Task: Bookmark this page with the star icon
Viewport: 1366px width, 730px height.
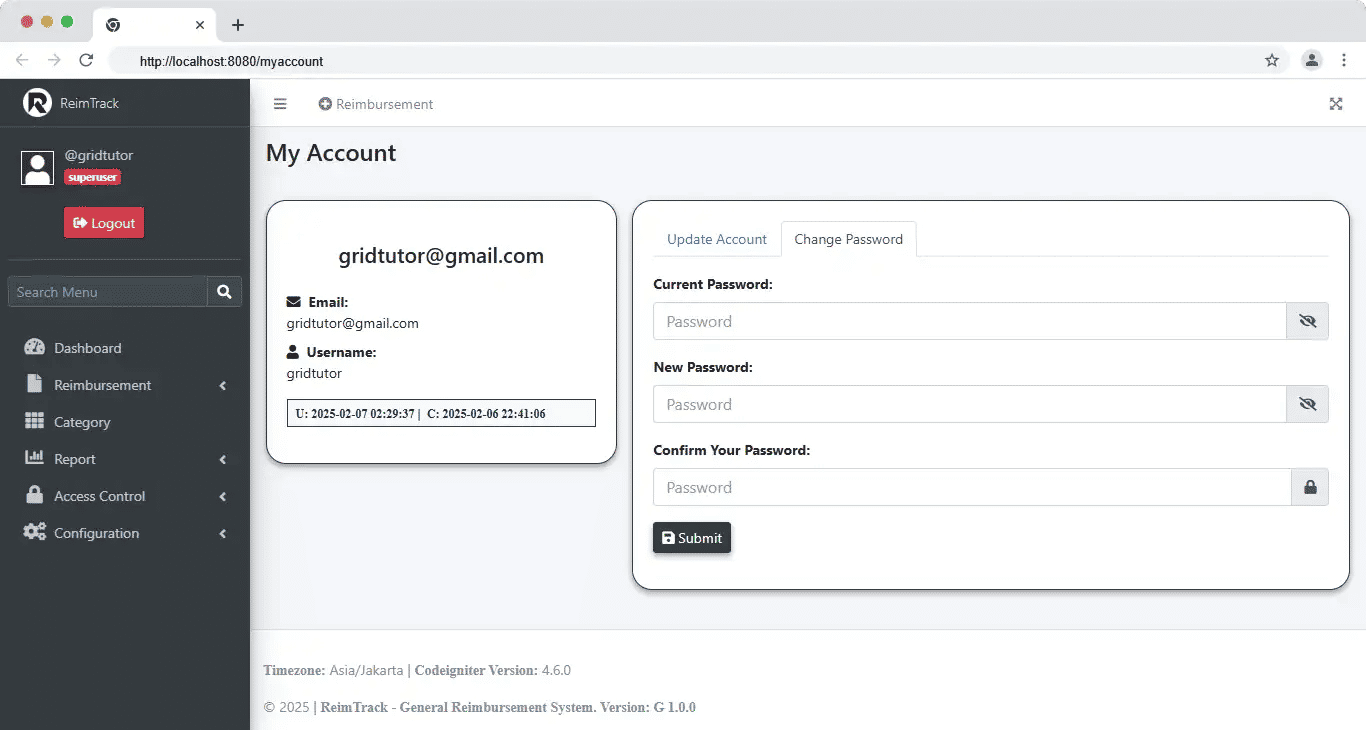Action: tap(1272, 60)
